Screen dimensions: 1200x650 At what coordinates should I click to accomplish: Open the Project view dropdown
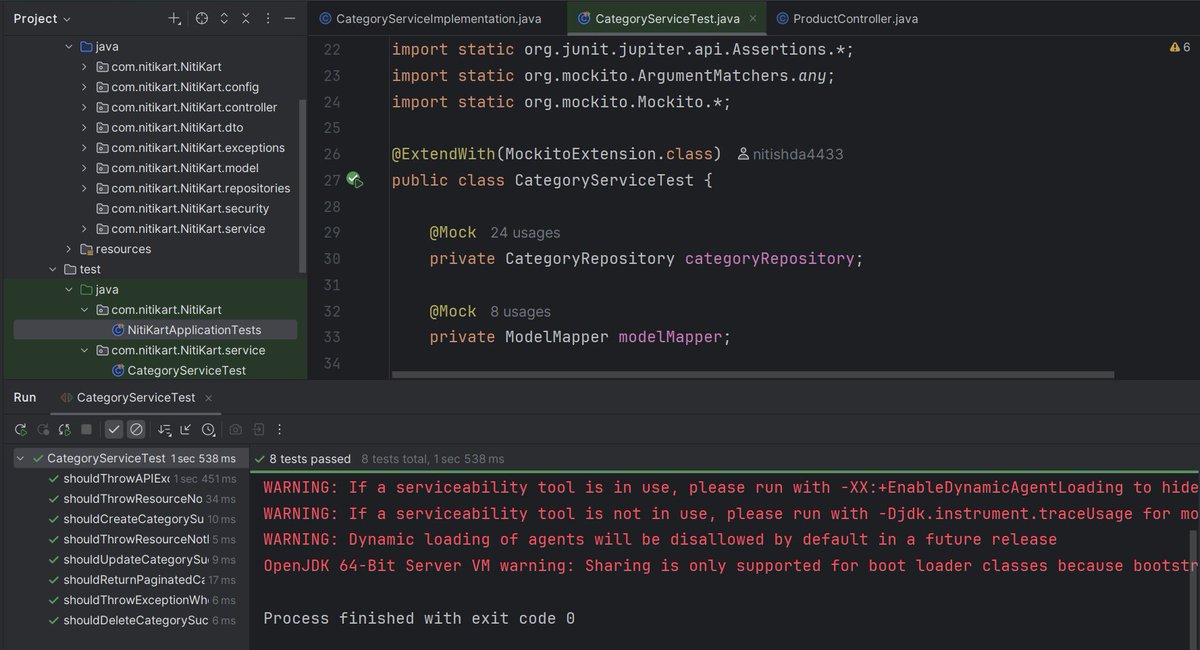tap(42, 18)
